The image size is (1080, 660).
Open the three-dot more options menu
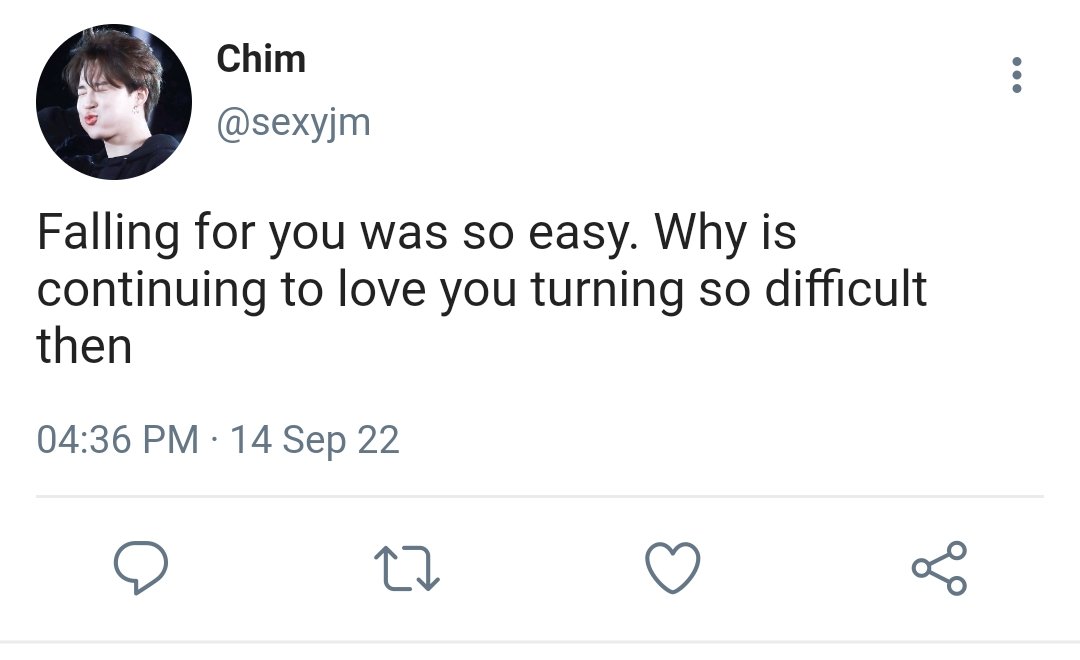point(1017,74)
